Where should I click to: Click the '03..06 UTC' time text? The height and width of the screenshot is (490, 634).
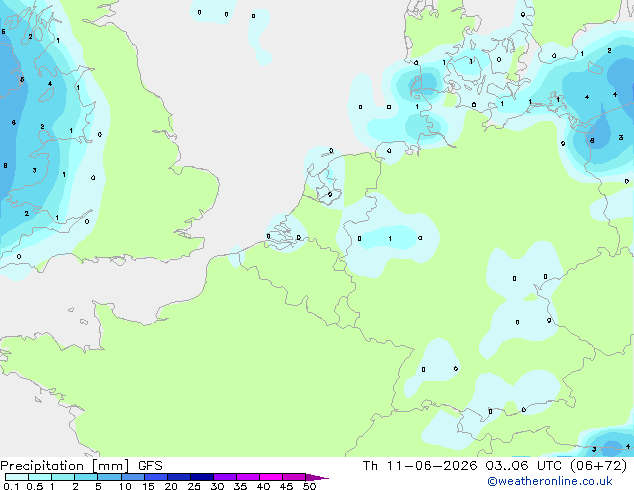[x=523, y=466]
